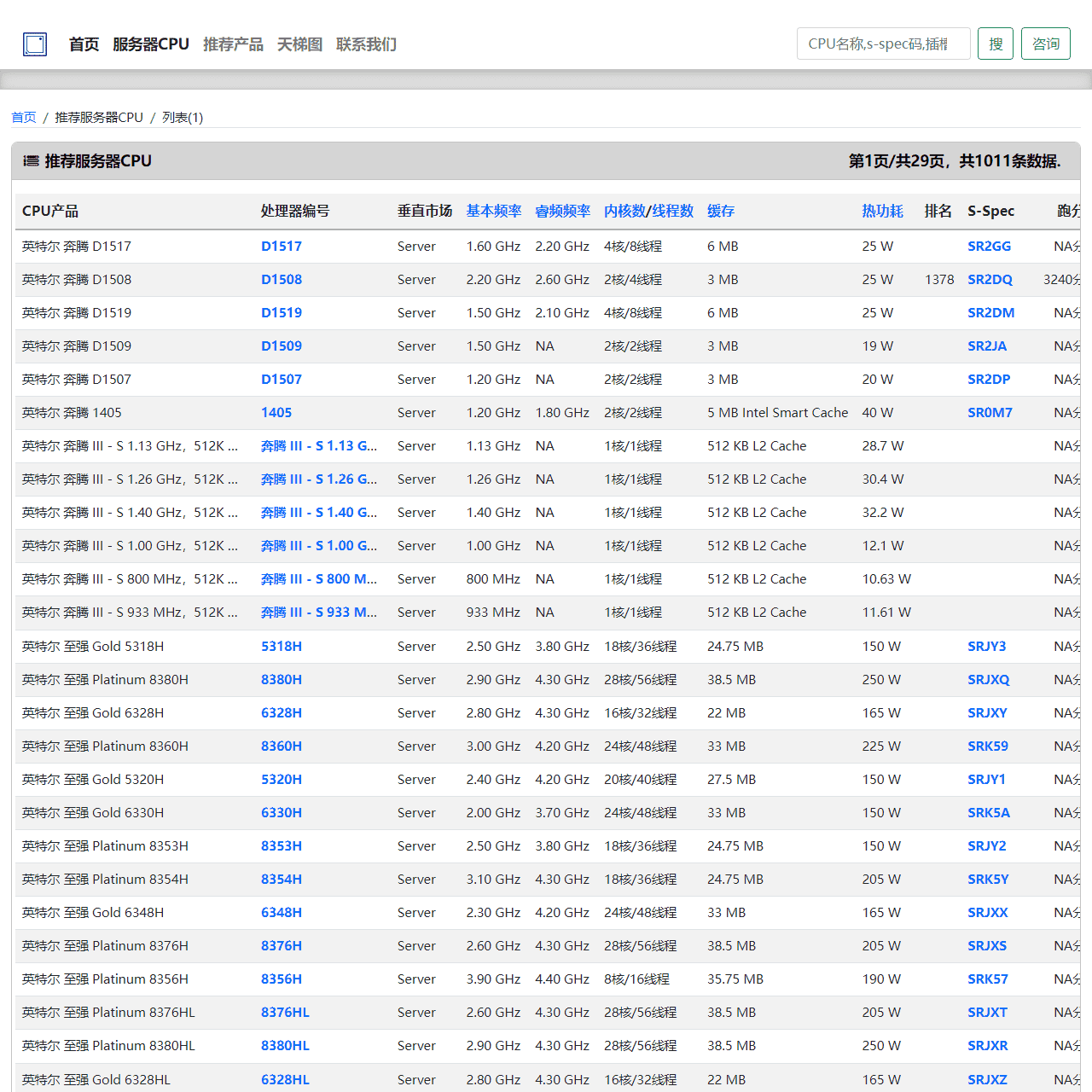Open S-Spec link SR2JA

[987, 346]
